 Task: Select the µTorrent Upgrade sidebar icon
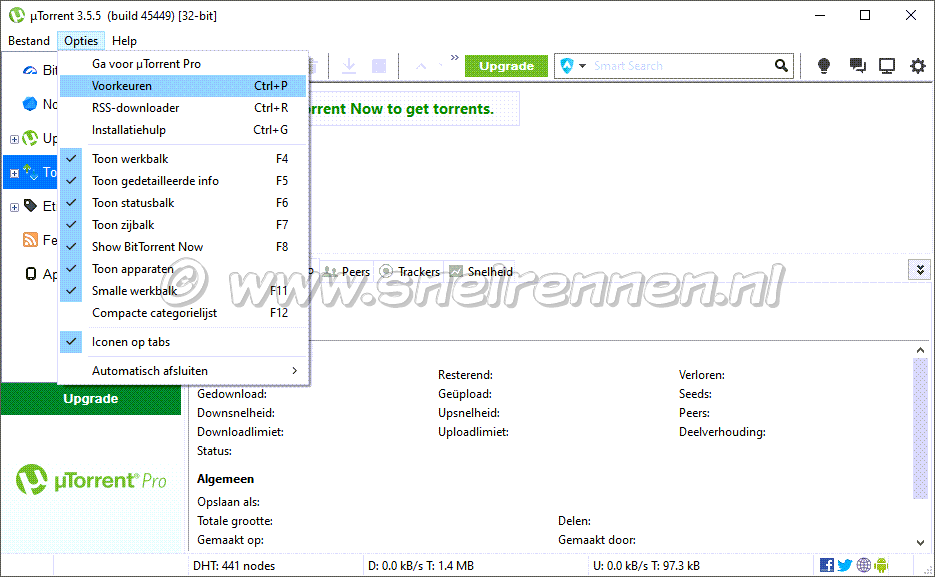[x=30, y=138]
